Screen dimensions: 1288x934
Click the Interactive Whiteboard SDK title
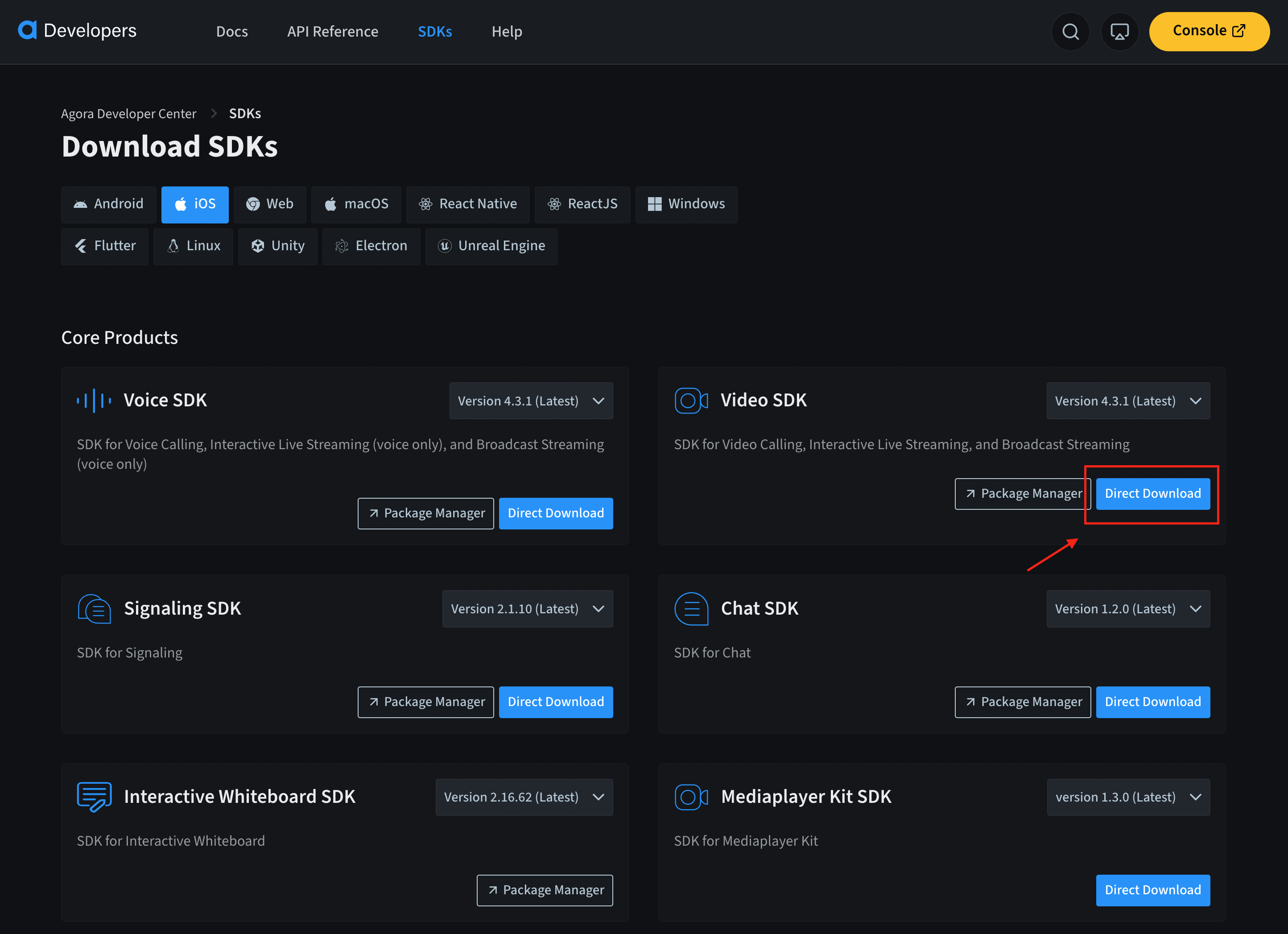(x=239, y=797)
